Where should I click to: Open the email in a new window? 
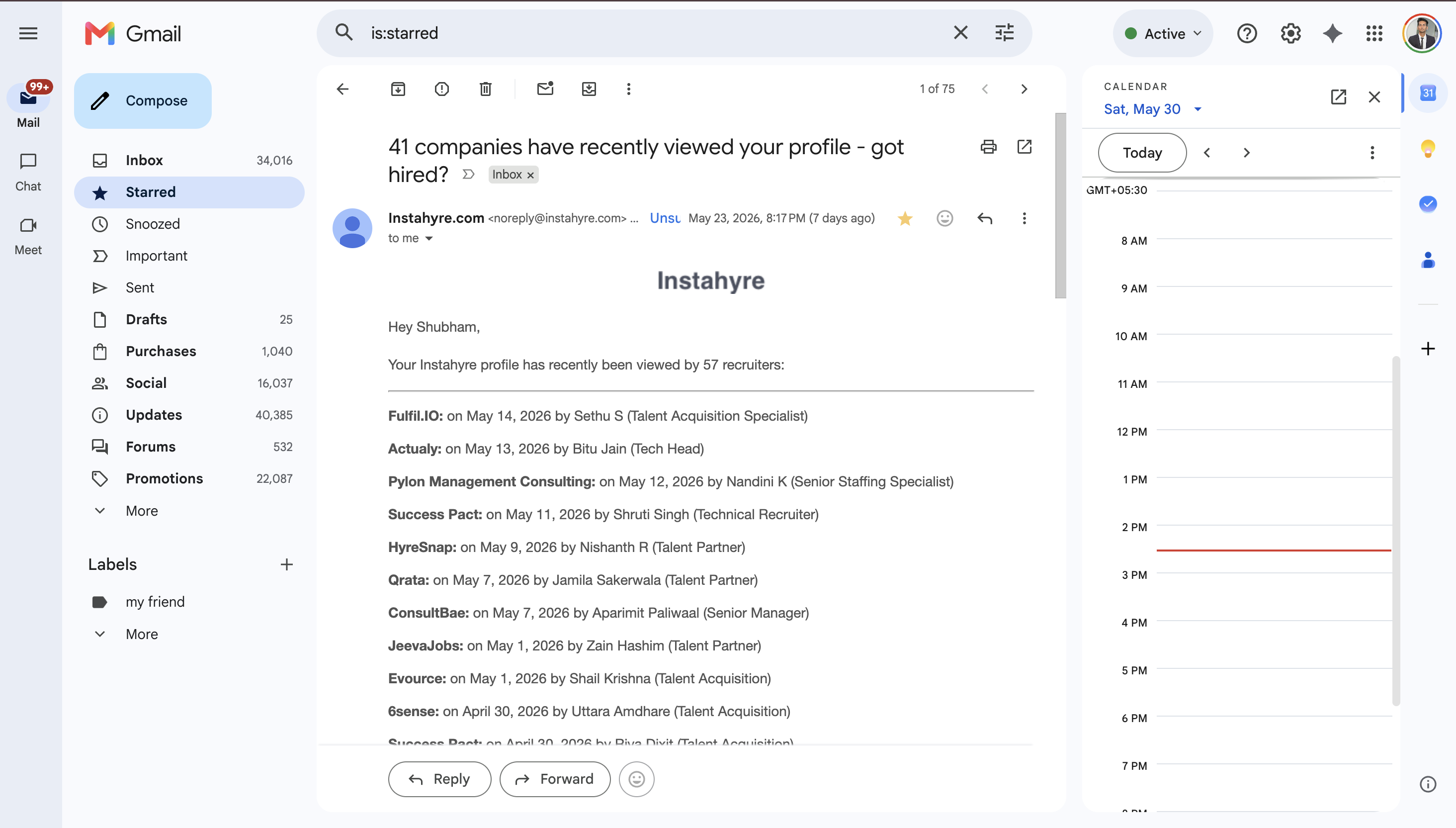(1024, 147)
